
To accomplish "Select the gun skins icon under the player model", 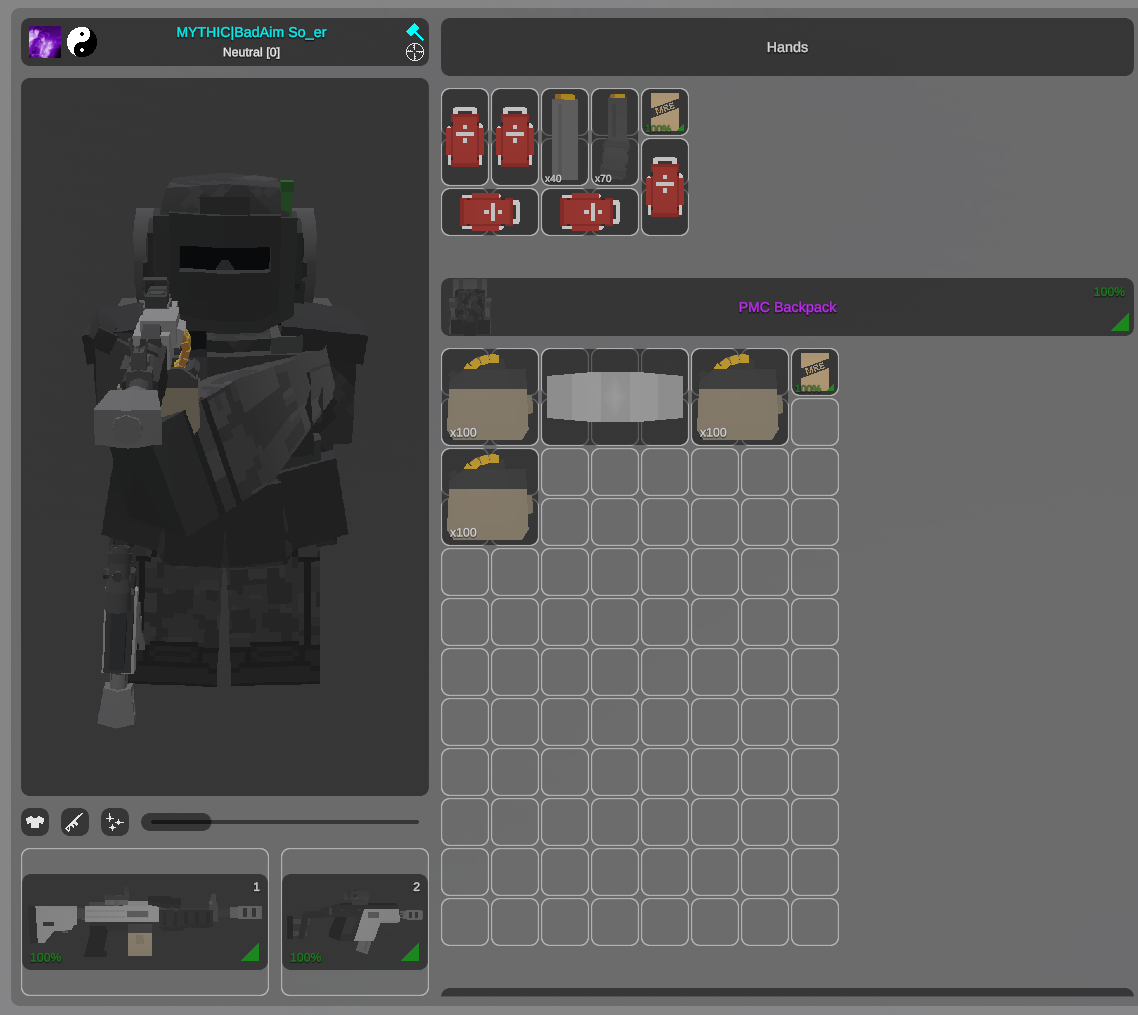I will point(74,822).
